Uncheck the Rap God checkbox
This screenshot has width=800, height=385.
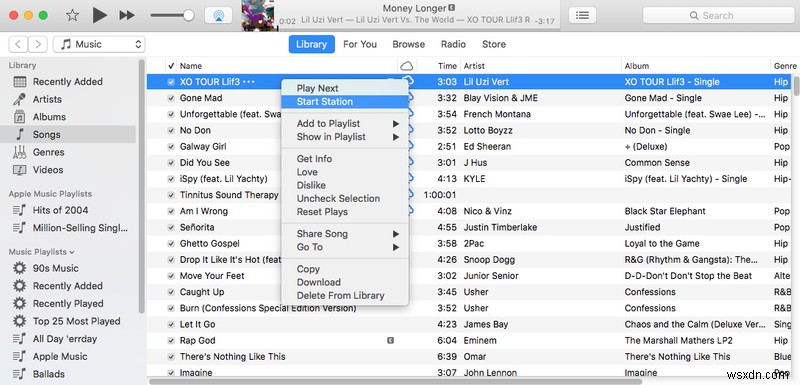pyautogui.click(x=171, y=341)
